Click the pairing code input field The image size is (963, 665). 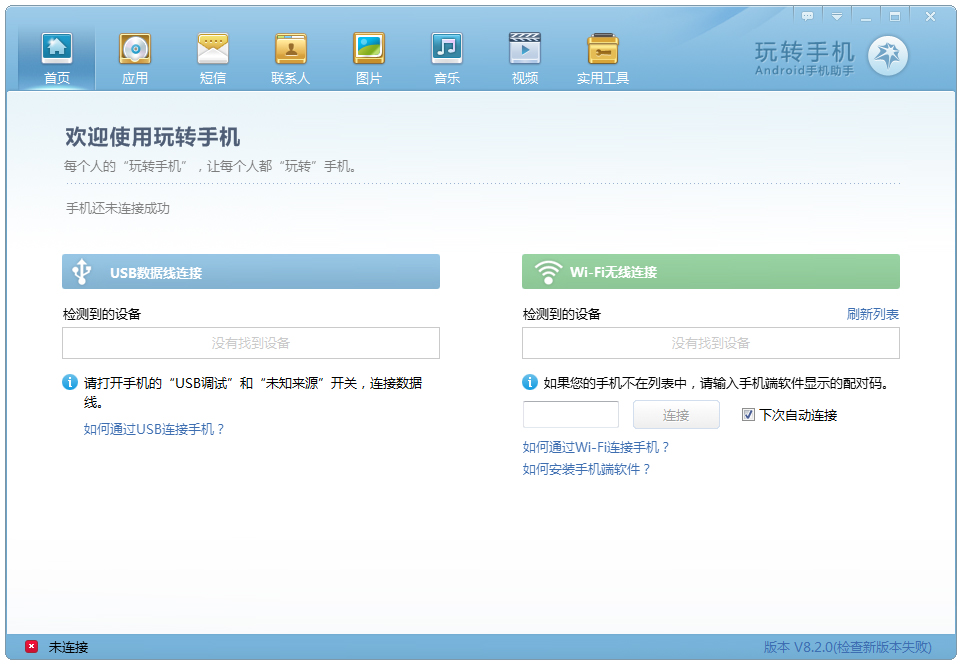pos(570,414)
